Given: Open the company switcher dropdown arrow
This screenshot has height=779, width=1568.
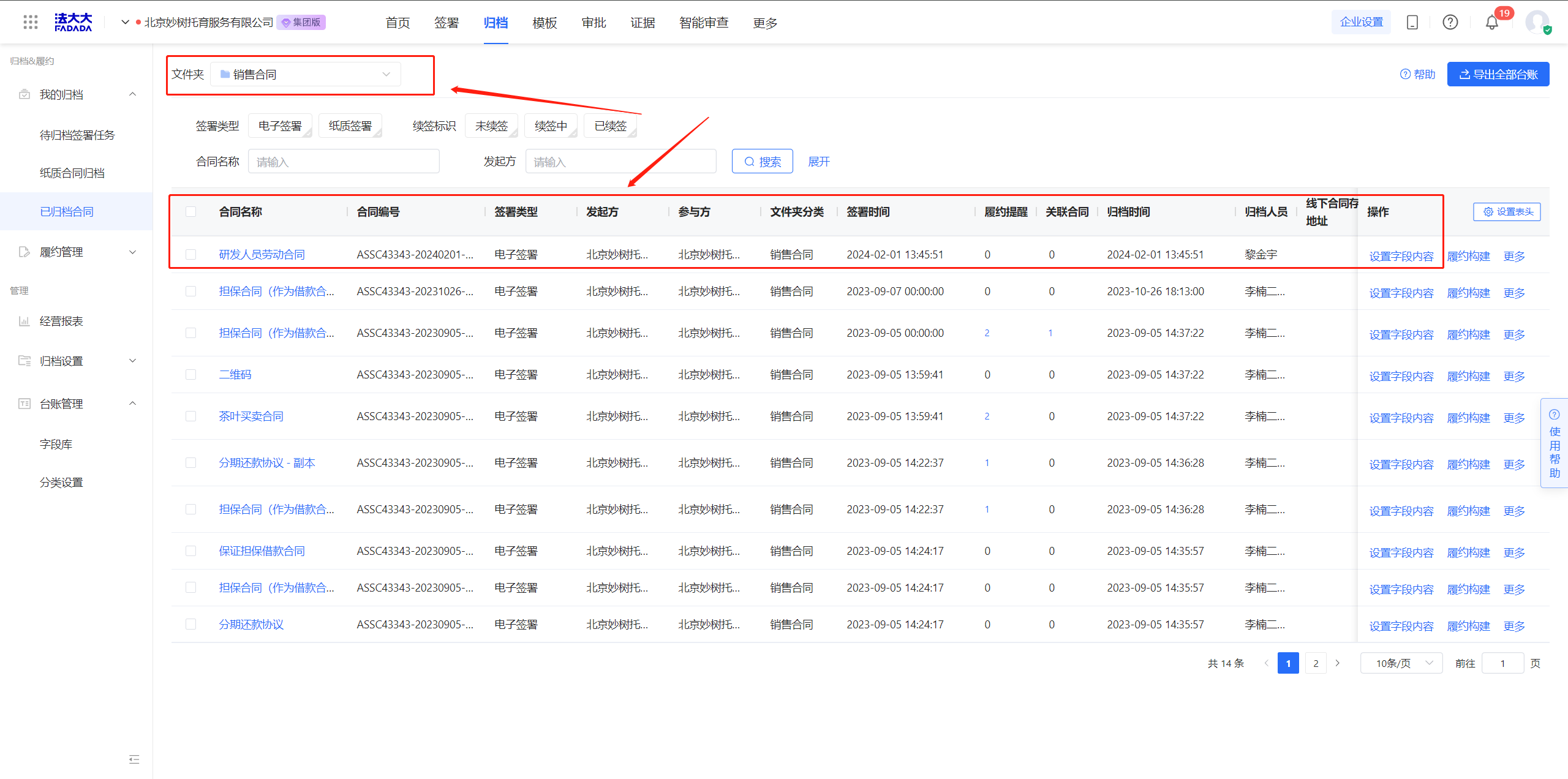Looking at the screenshot, I should [x=125, y=23].
